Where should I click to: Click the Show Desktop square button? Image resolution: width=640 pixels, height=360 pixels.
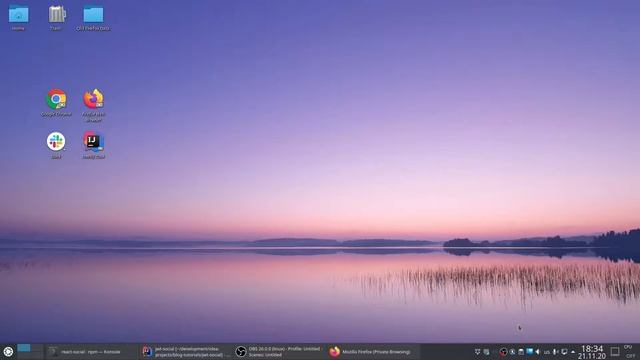coord(615,352)
